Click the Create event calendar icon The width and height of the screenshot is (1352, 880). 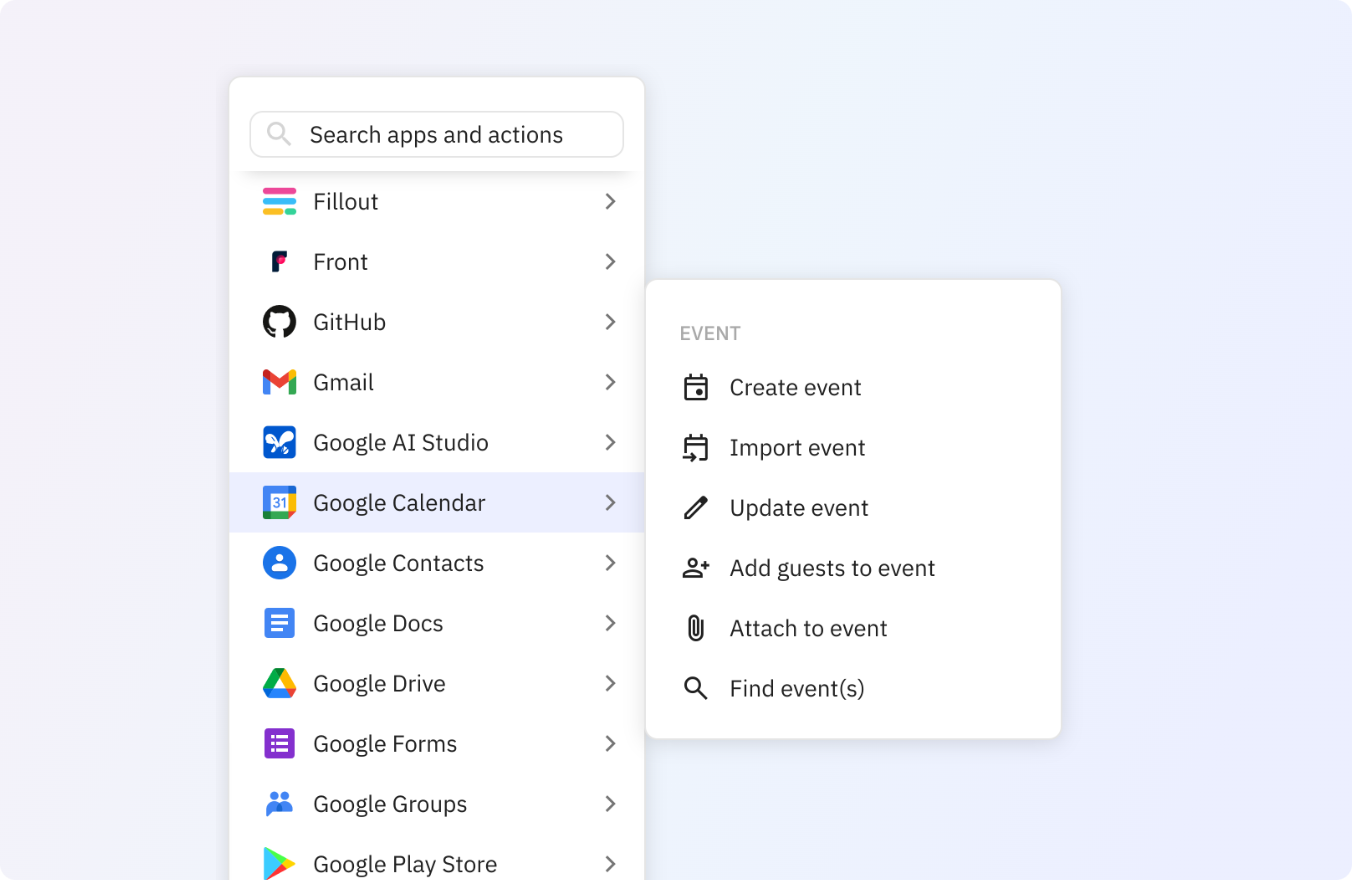pyautogui.click(x=695, y=387)
